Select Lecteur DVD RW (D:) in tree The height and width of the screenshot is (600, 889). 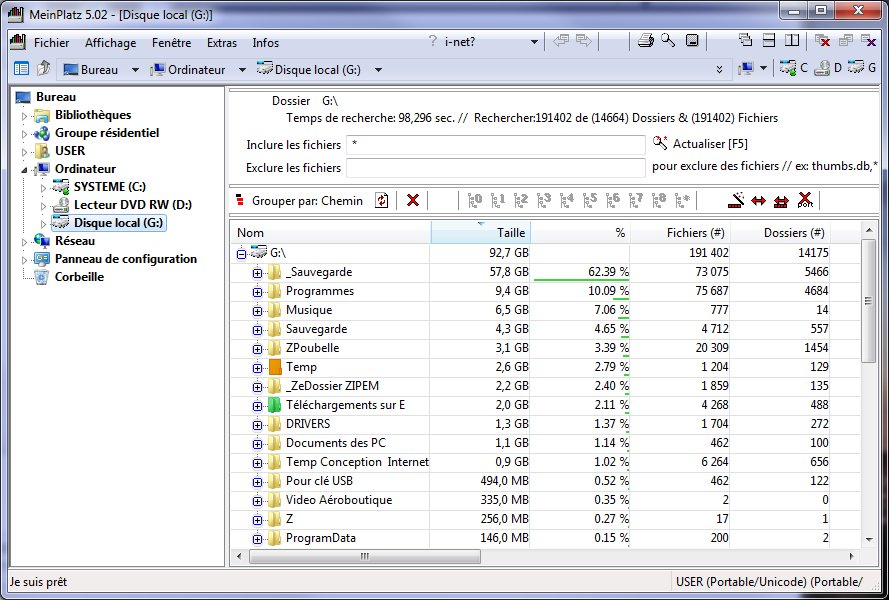[133, 205]
